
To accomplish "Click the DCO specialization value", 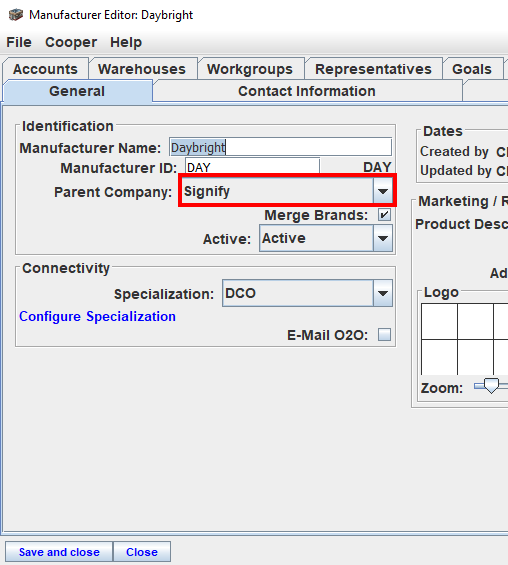I will click(240, 293).
